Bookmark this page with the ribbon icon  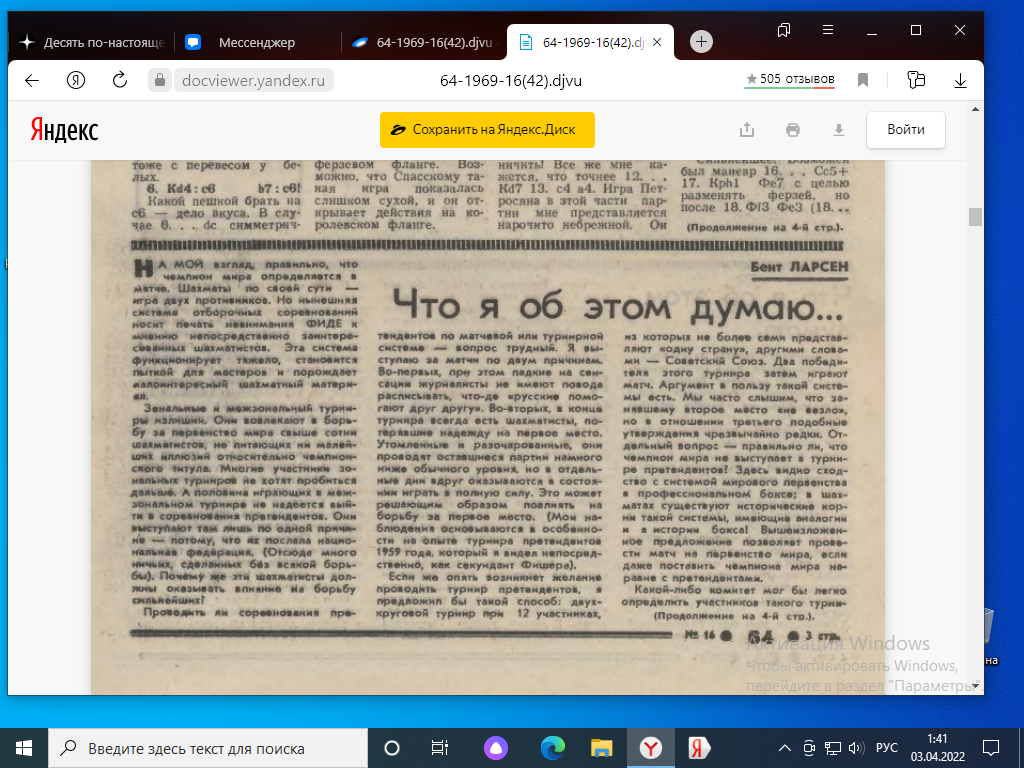863,80
